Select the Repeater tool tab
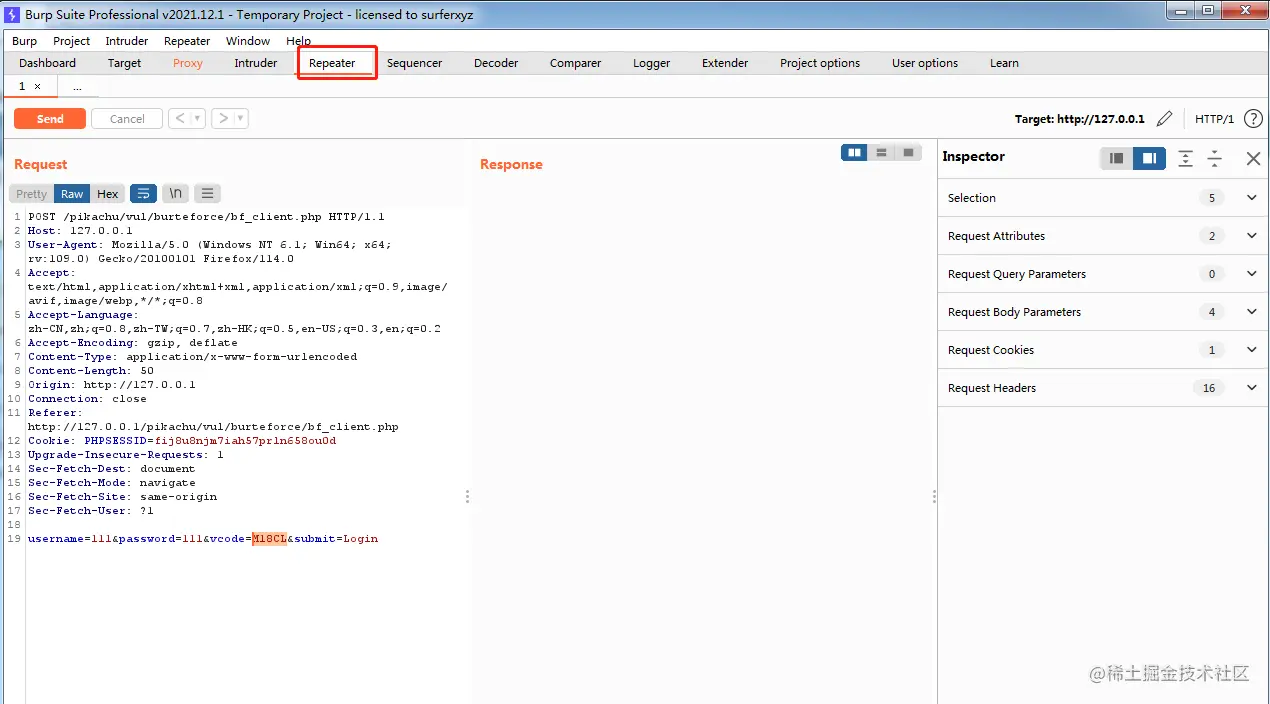The height and width of the screenshot is (704, 1270). click(332, 63)
